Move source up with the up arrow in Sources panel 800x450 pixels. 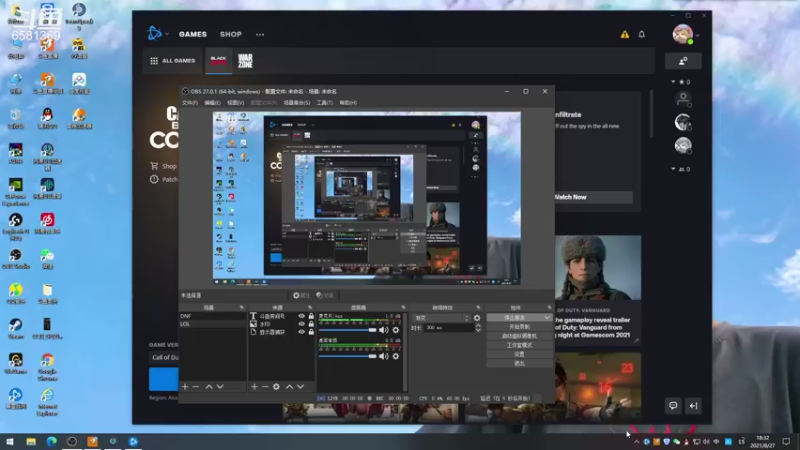[x=289, y=387]
